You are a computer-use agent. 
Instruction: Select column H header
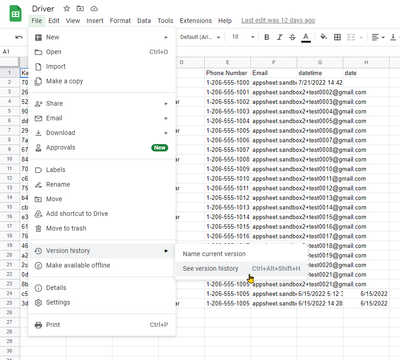pyautogui.click(x=366, y=62)
